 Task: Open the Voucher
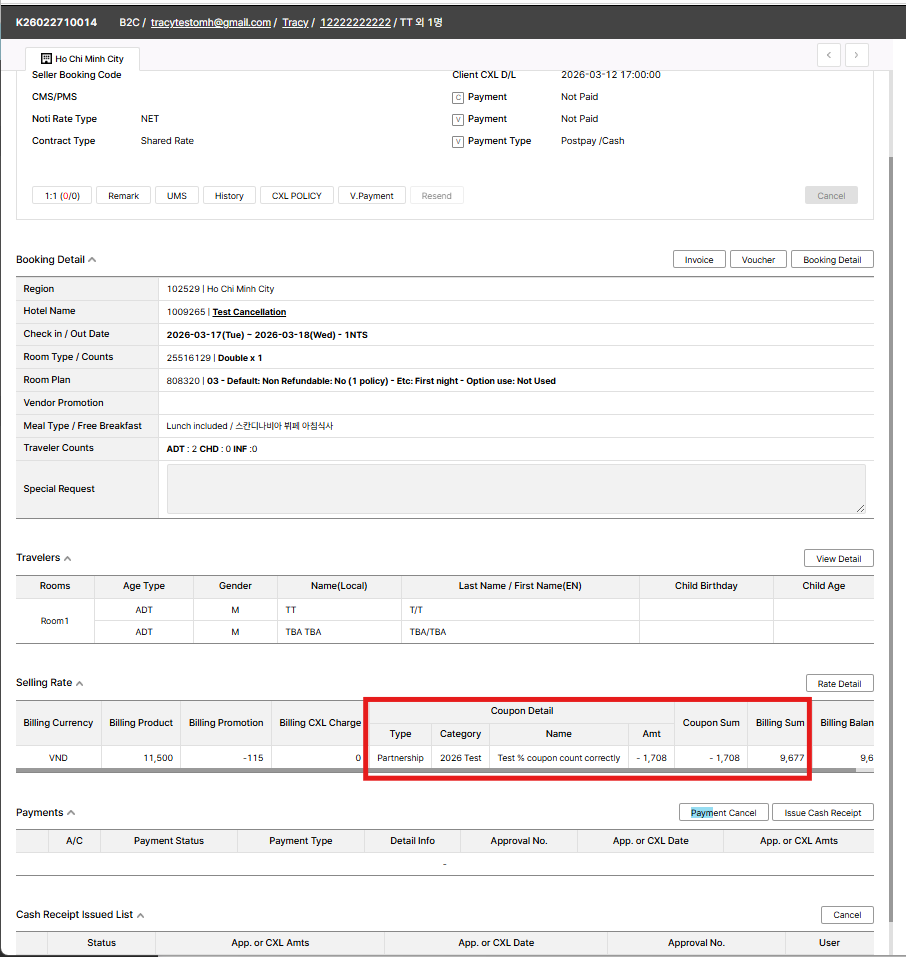pyautogui.click(x=758, y=260)
